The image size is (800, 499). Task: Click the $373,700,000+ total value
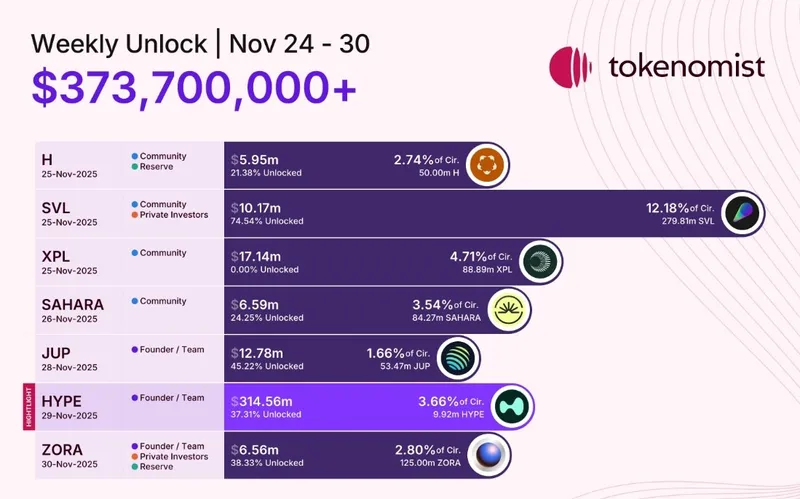[x=194, y=88]
